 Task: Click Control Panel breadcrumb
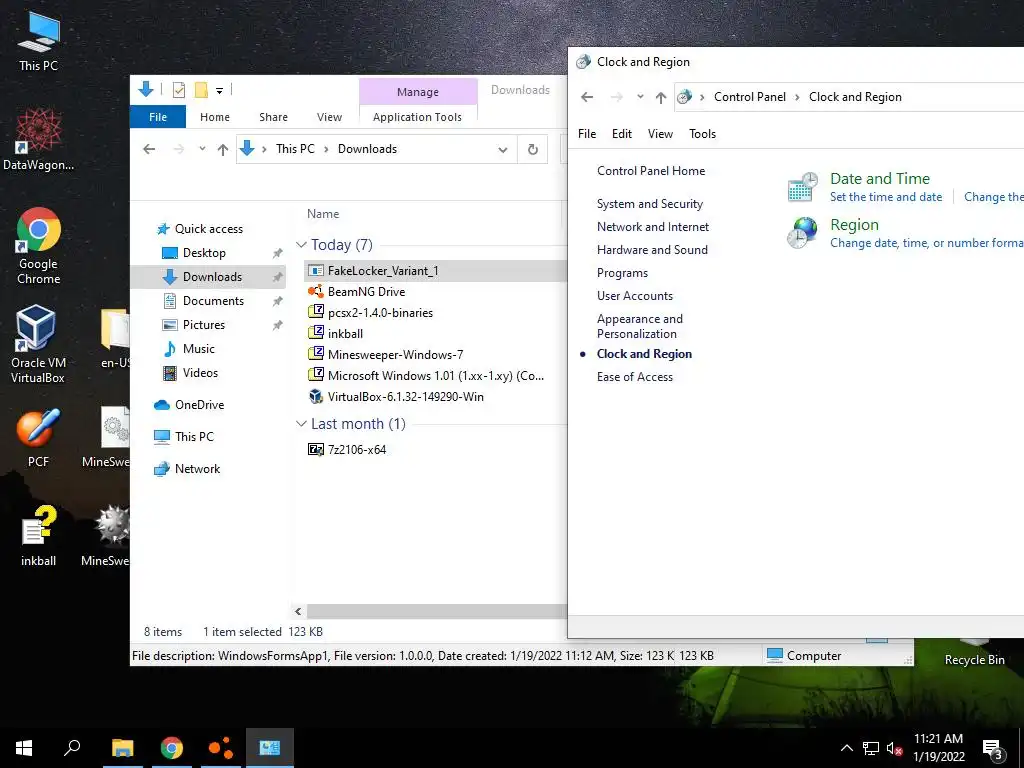pyautogui.click(x=750, y=97)
